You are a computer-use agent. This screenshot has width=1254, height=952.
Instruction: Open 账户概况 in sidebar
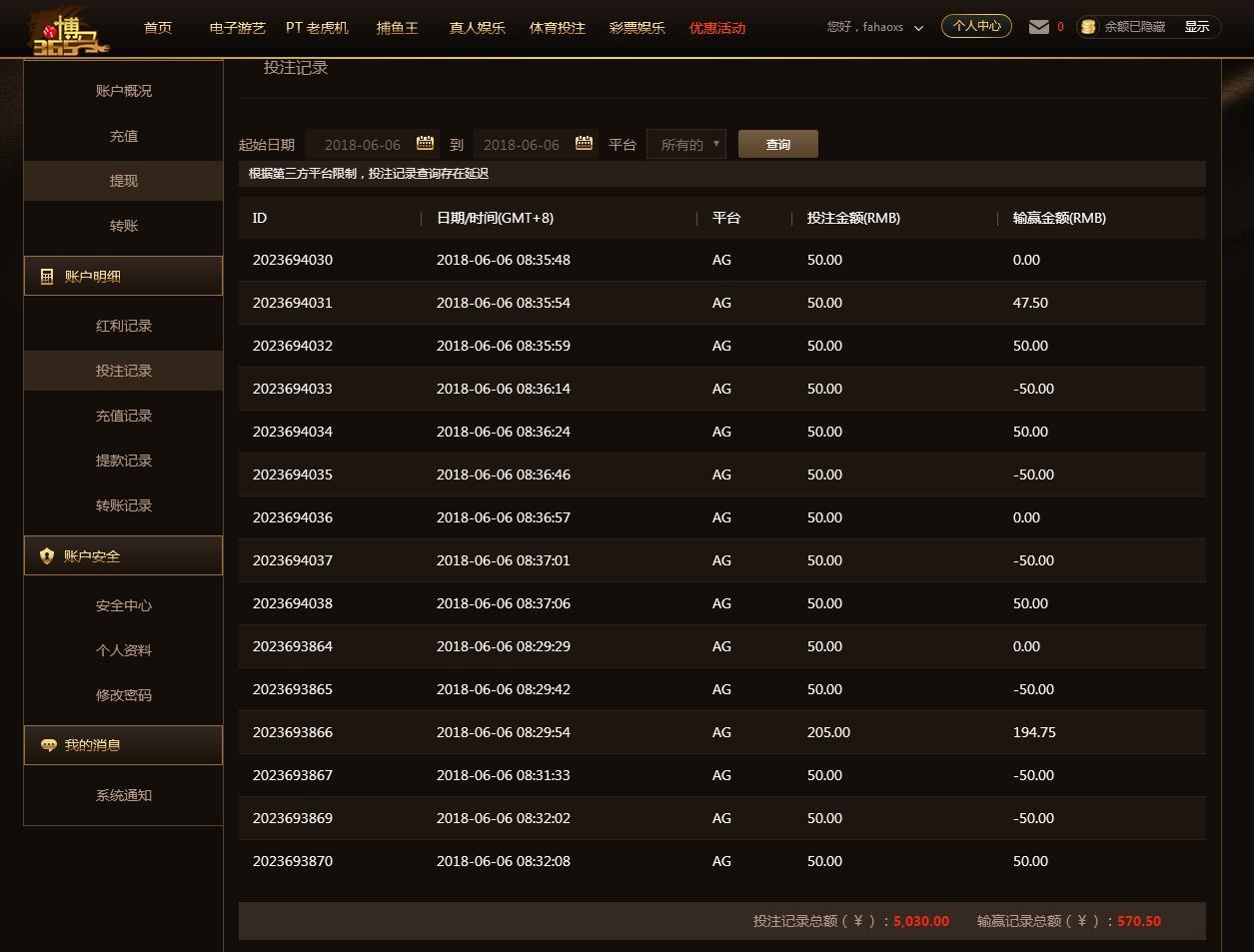click(x=124, y=91)
